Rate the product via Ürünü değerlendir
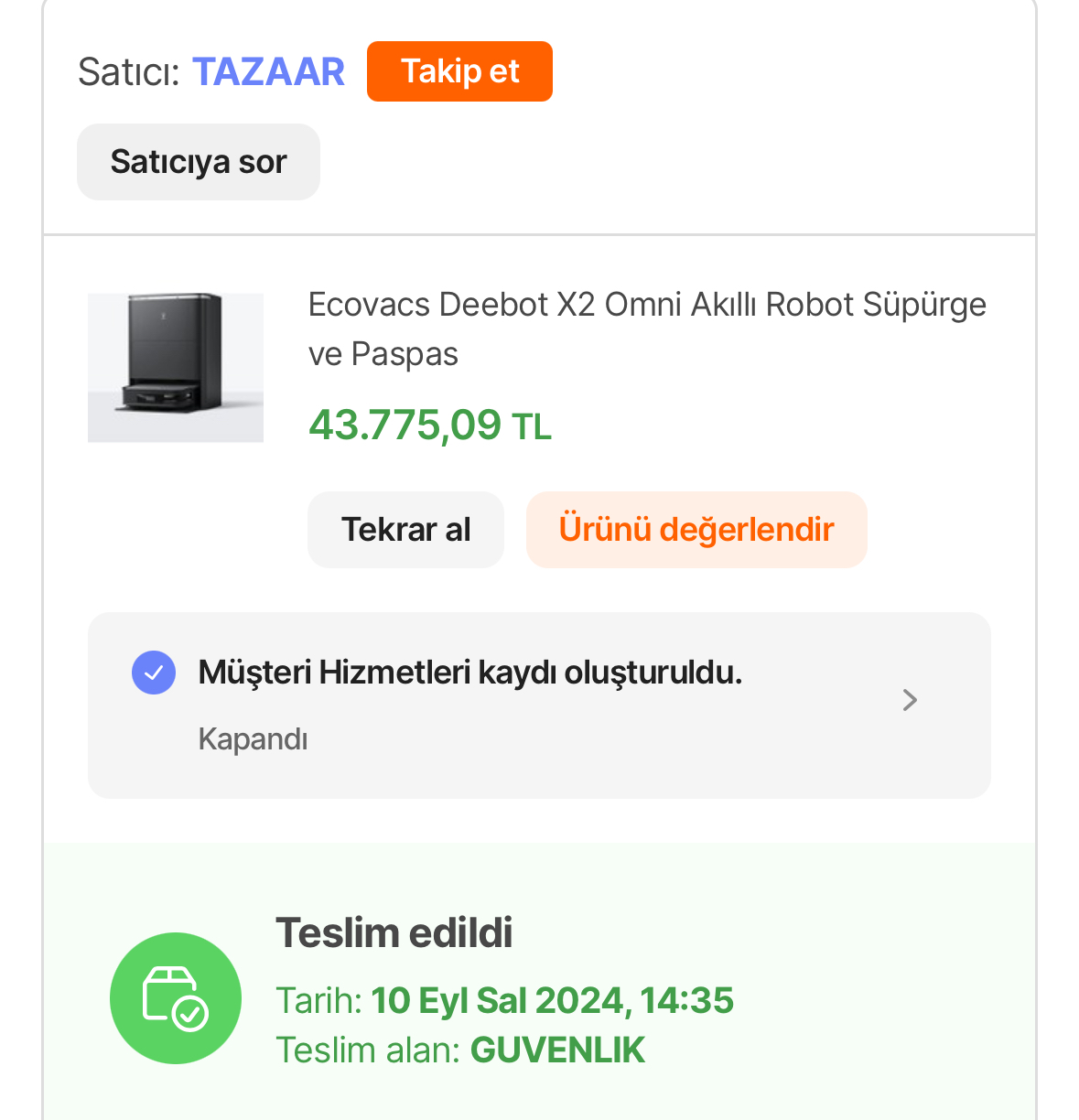The width and height of the screenshot is (1079, 1120). click(x=696, y=530)
